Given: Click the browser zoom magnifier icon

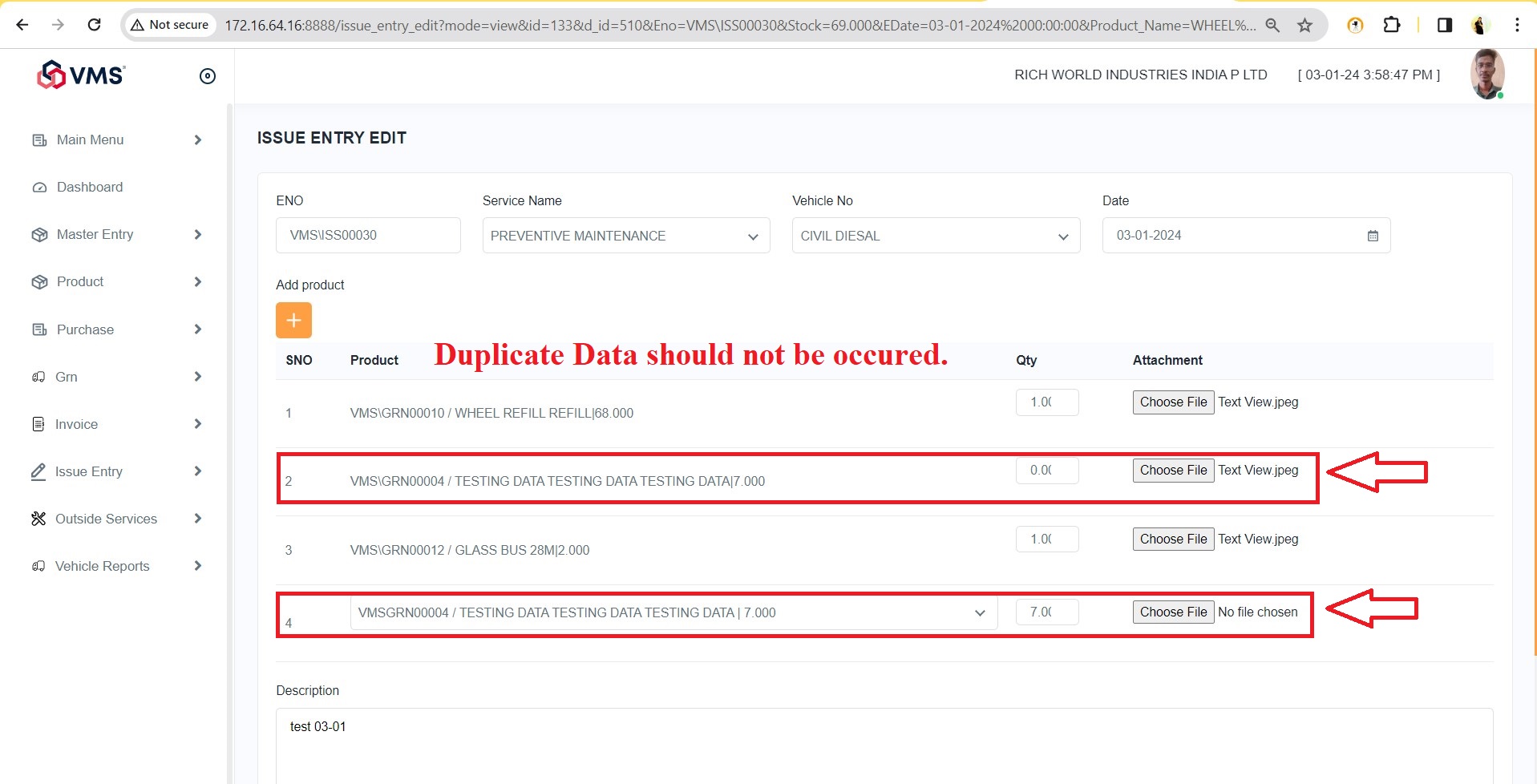Looking at the screenshot, I should [1272, 25].
